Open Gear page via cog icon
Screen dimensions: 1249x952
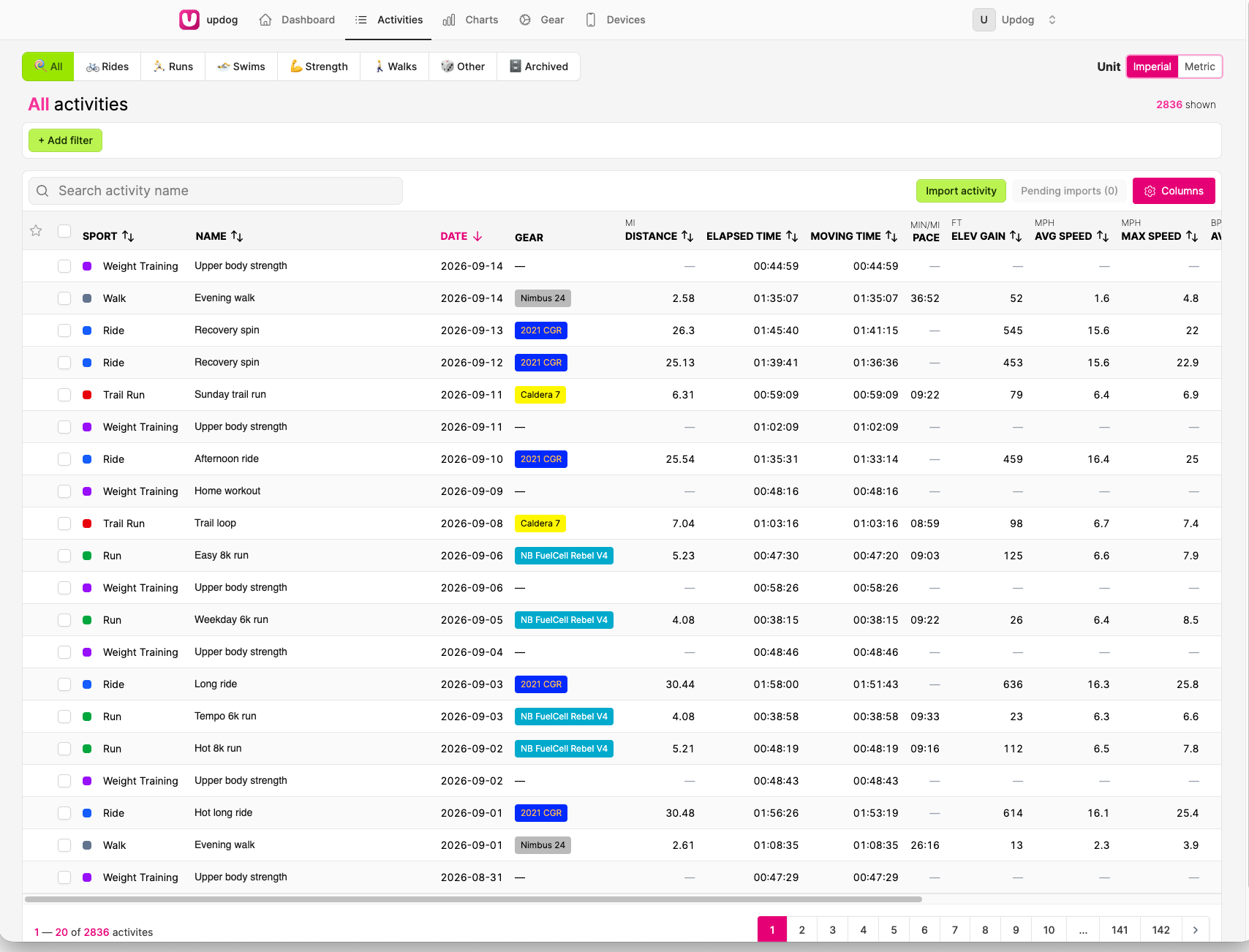(x=525, y=20)
